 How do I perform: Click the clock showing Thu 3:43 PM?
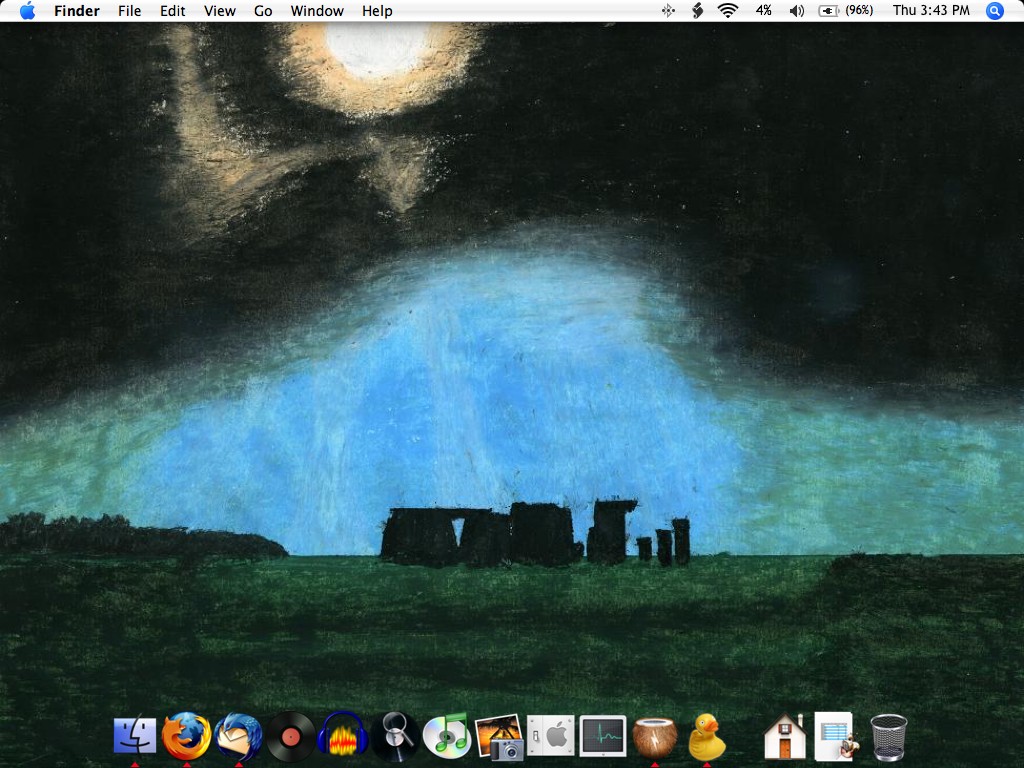931,10
